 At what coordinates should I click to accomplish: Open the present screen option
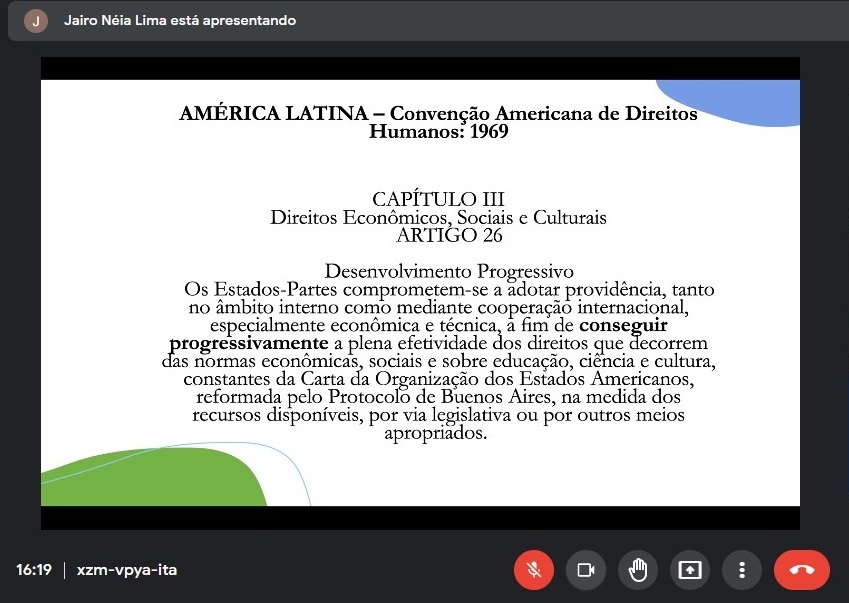click(x=690, y=570)
